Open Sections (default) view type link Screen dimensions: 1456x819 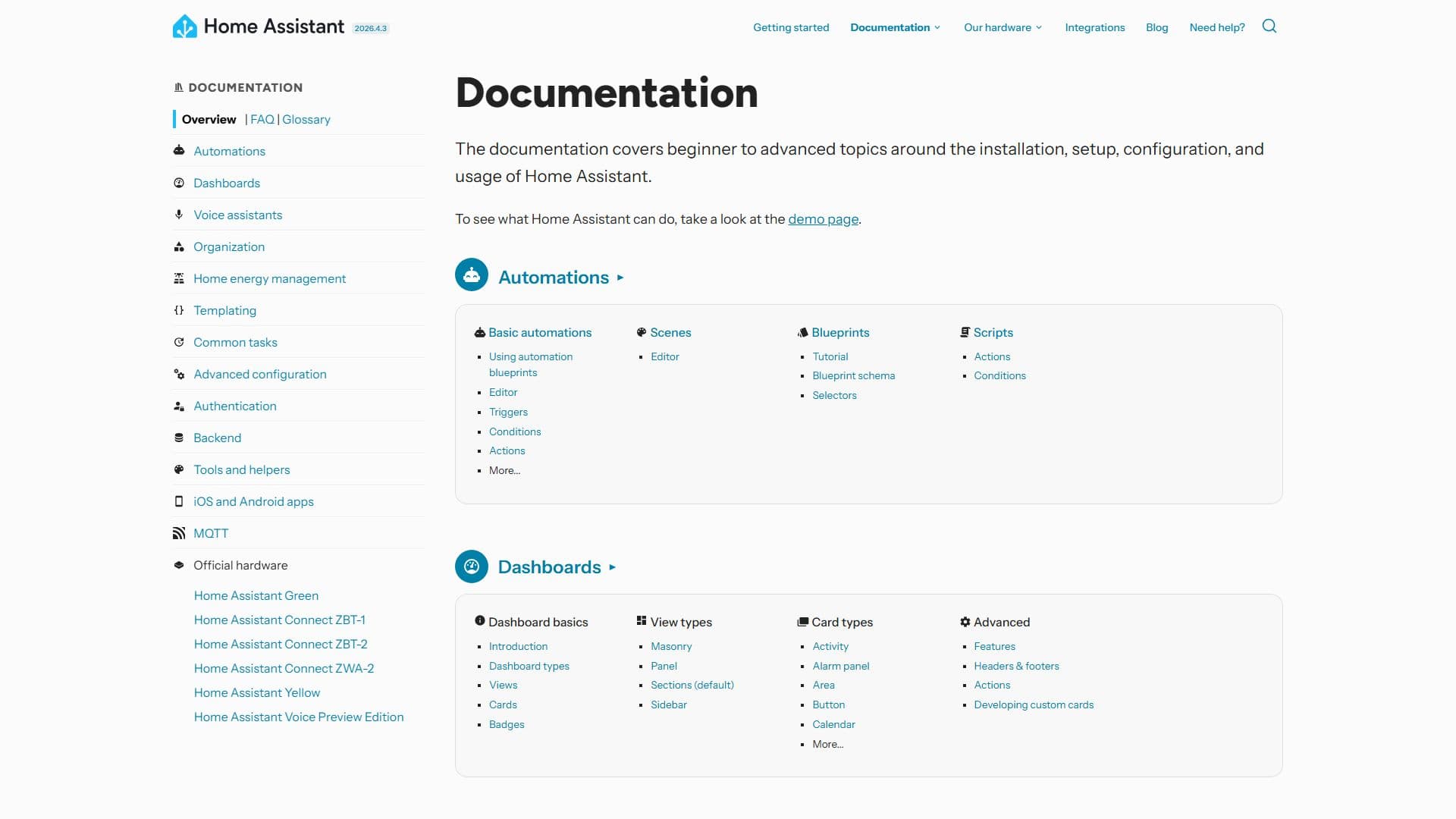click(x=692, y=685)
